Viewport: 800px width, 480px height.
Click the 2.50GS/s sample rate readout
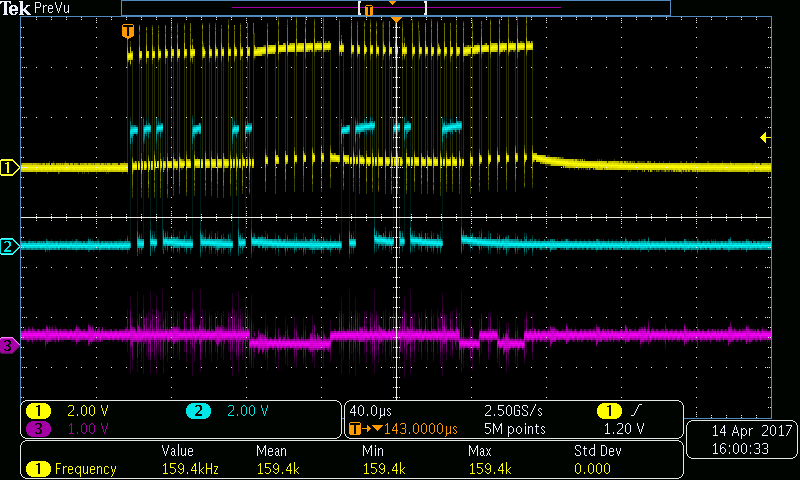point(513,411)
